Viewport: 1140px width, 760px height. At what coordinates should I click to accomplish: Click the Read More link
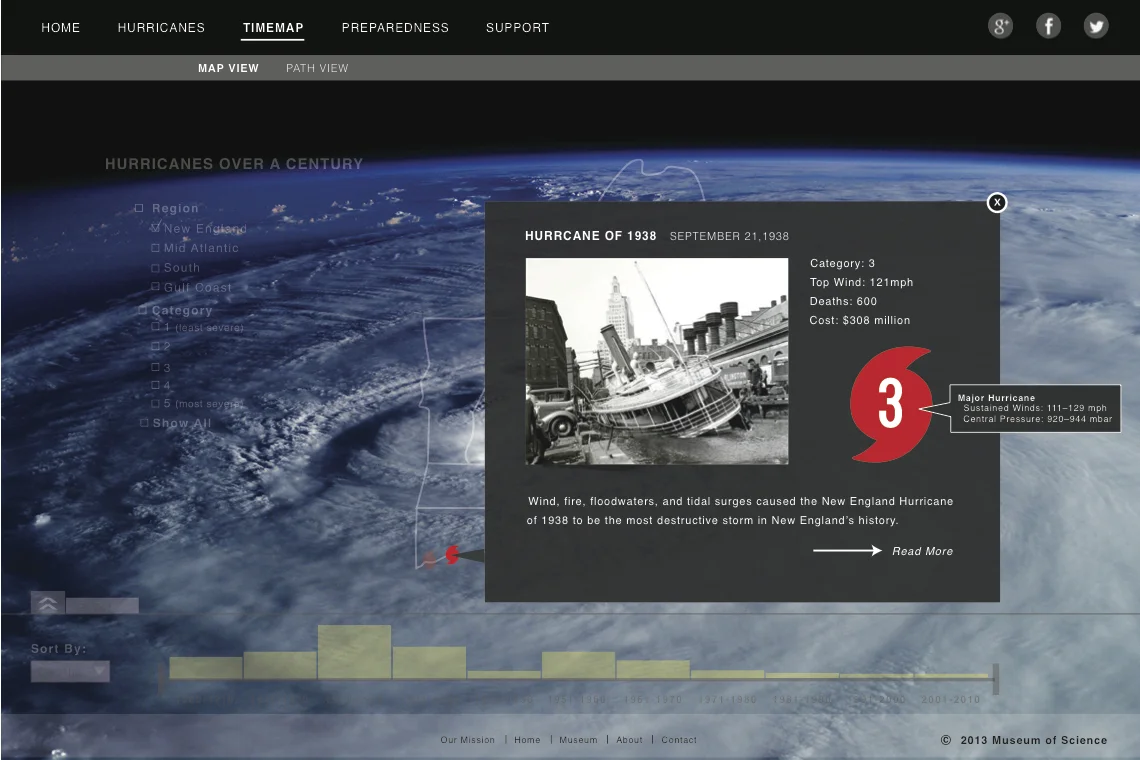coord(923,551)
